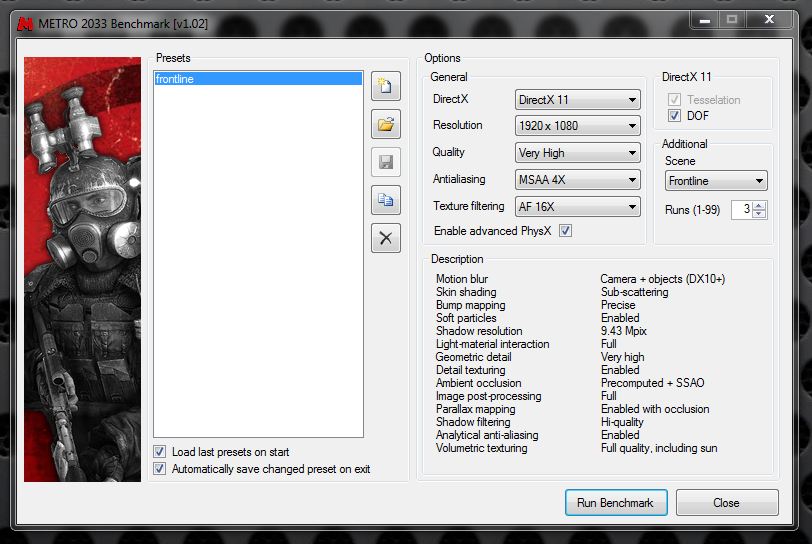Click the 'Ambient occlusion' label

[478, 383]
